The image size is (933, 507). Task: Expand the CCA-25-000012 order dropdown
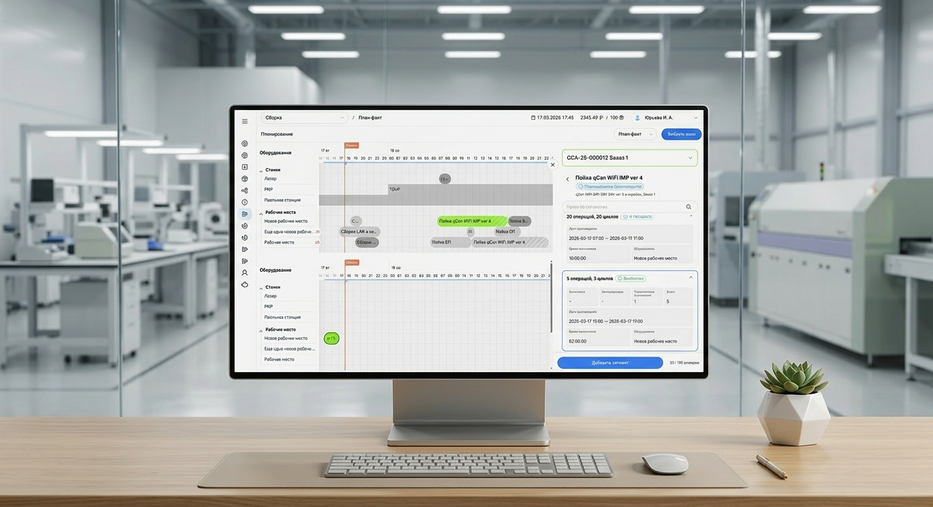tap(689, 158)
